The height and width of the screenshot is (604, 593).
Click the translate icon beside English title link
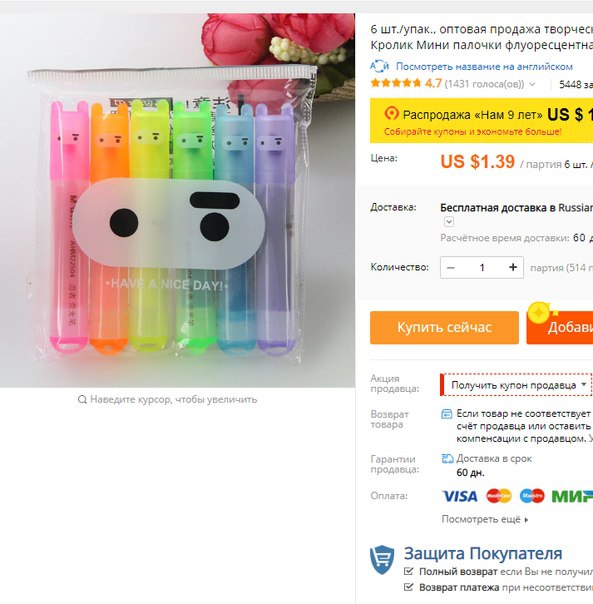379,66
